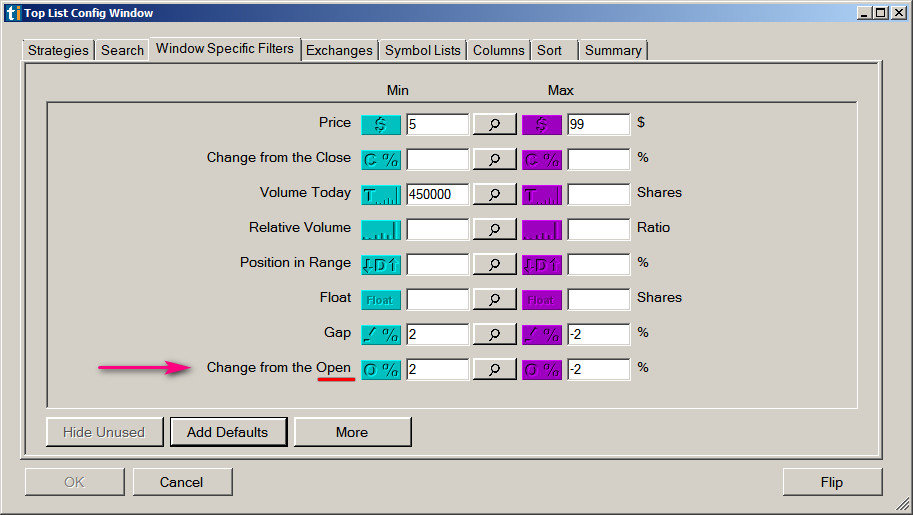The image size is (913, 515).
Task: Click the window resize grip corner
Action: coord(903,505)
